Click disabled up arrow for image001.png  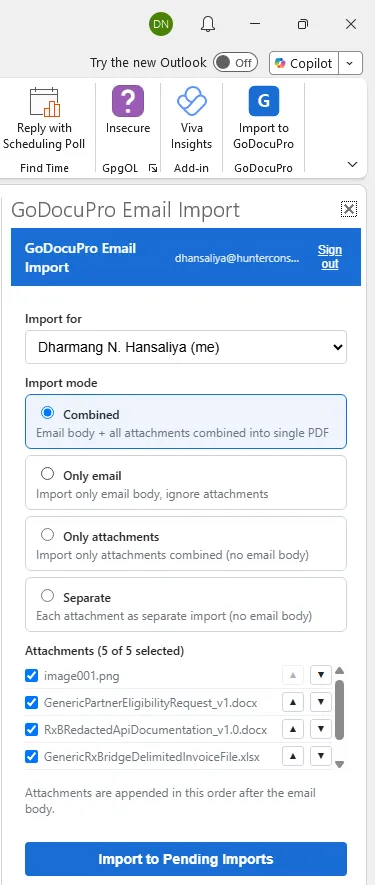293,675
